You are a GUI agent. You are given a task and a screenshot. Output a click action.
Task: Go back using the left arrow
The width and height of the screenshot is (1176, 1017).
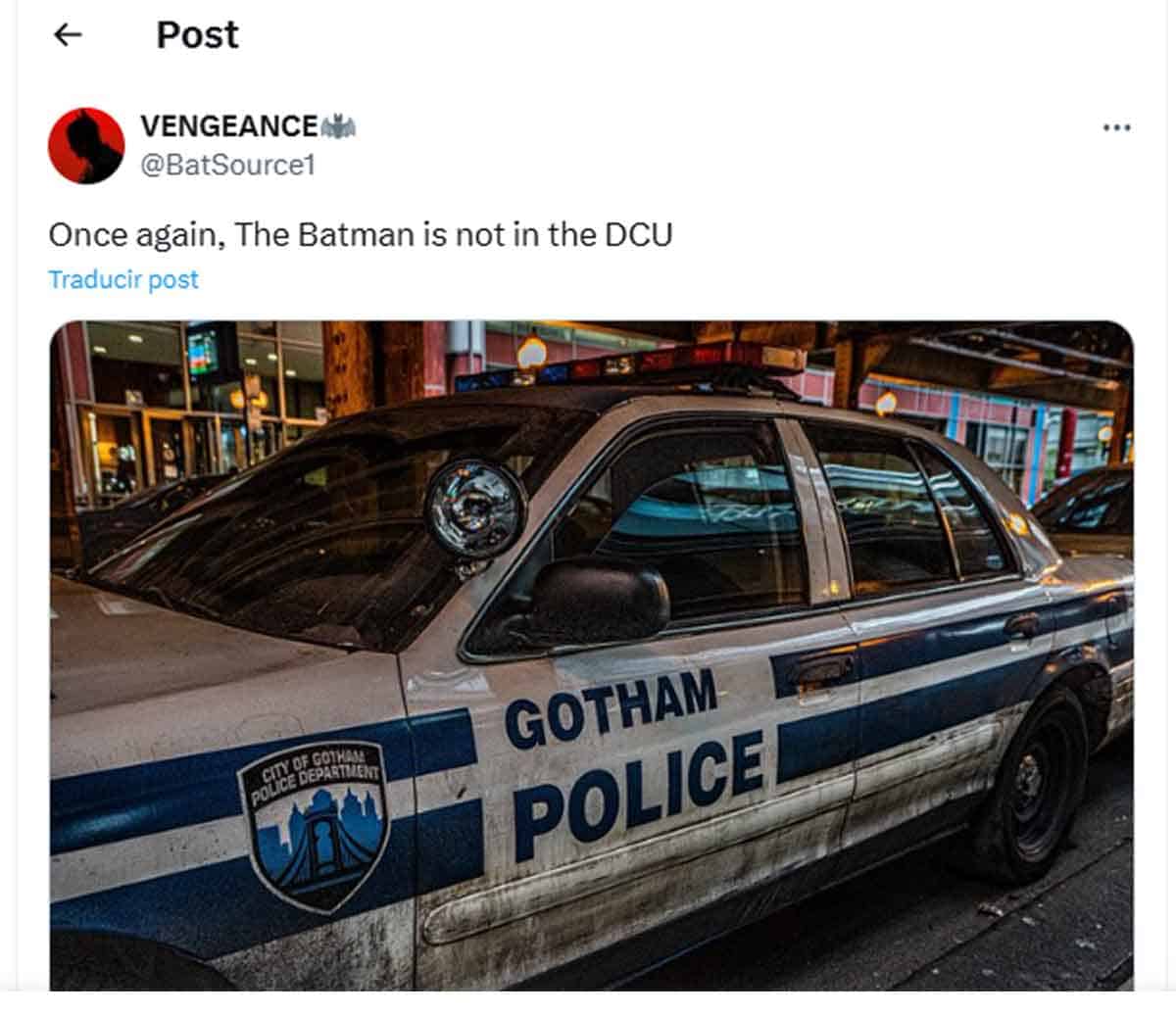pos(67,35)
